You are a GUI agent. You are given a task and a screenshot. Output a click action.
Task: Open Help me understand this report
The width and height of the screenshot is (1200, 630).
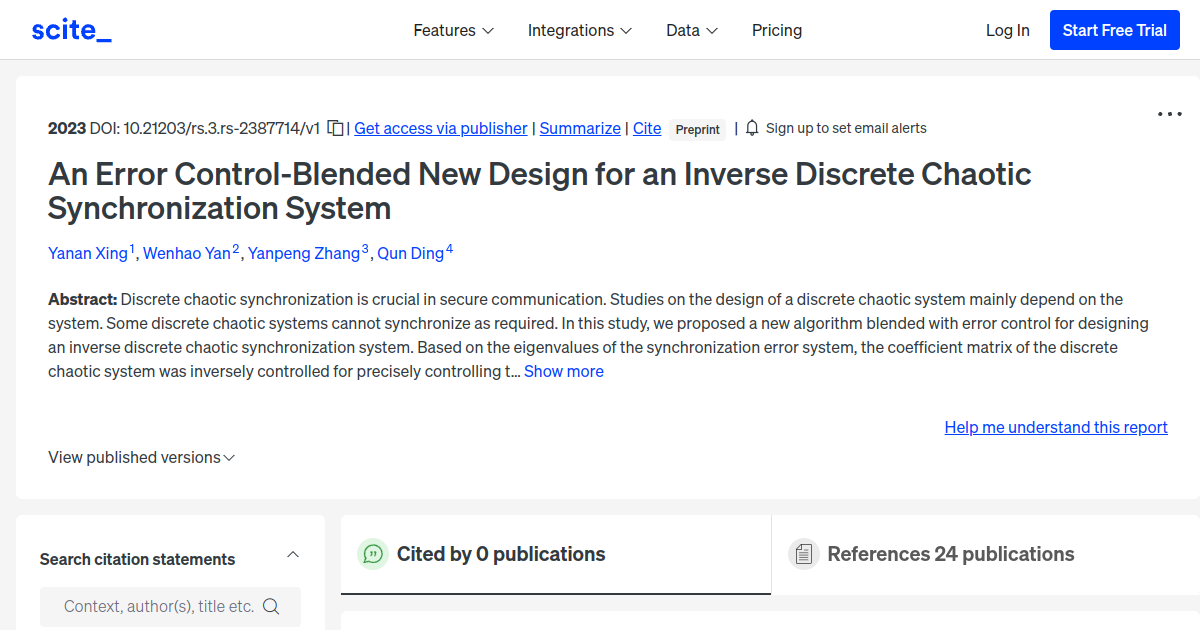(x=1056, y=427)
